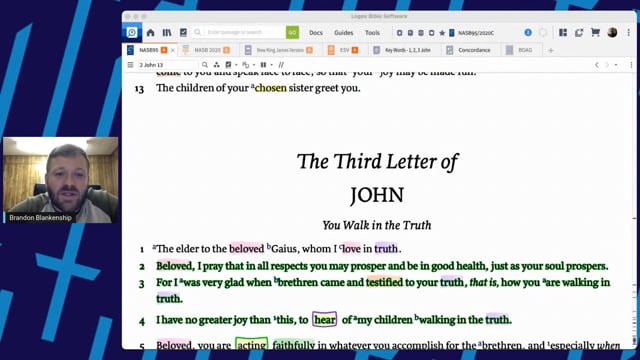Click the star favorites shortcut
This screenshot has width=640, height=360.
pos(442,33)
